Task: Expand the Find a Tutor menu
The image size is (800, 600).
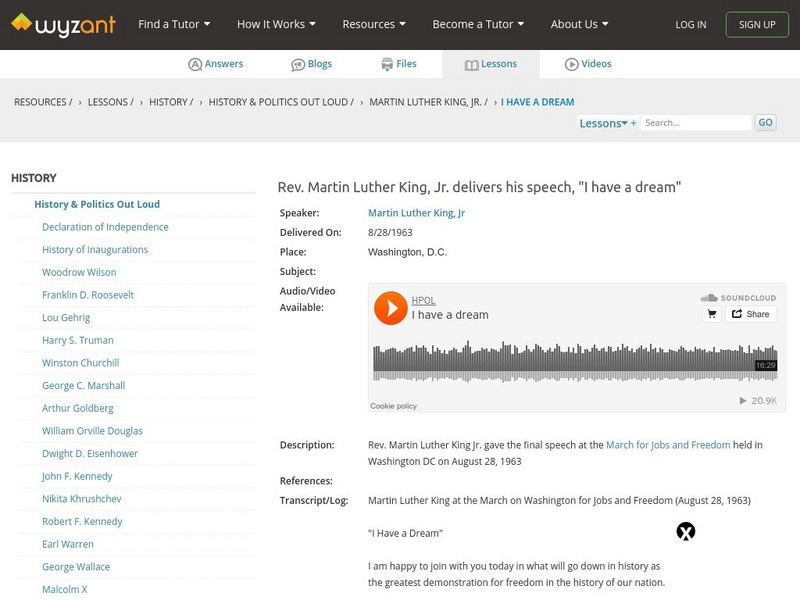Action: [x=174, y=24]
